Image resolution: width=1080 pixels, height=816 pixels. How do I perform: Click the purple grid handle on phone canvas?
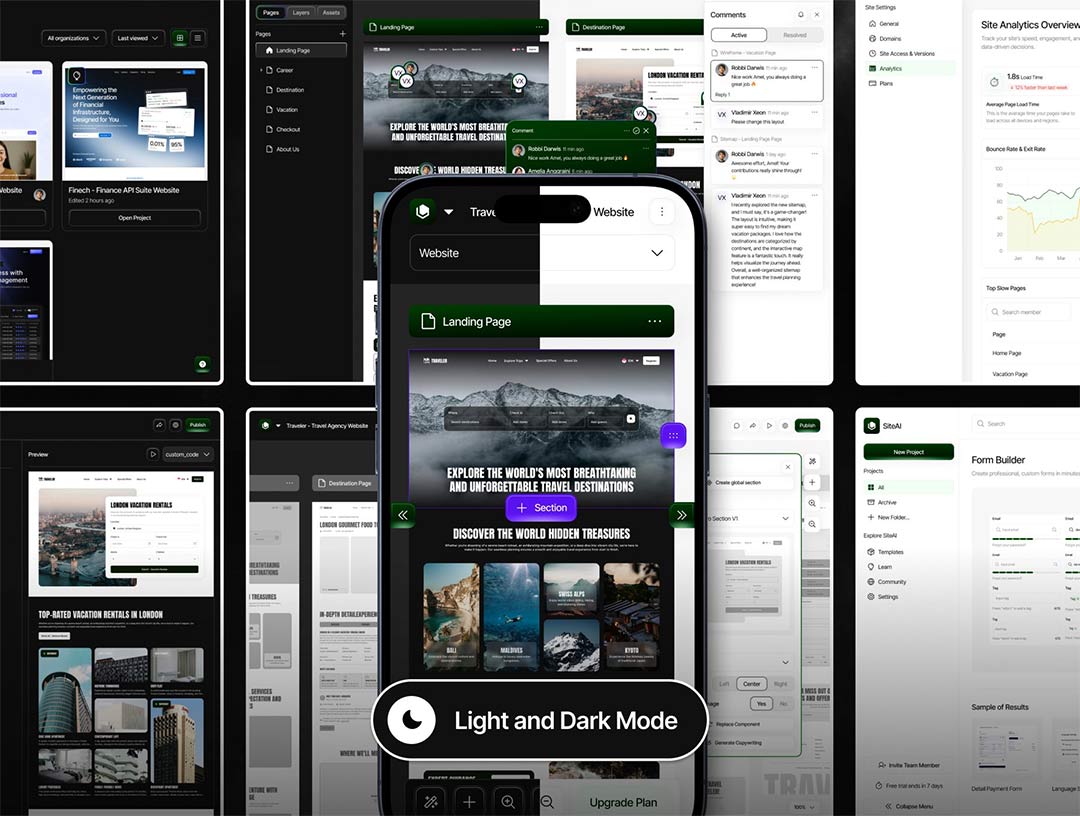(x=673, y=435)
